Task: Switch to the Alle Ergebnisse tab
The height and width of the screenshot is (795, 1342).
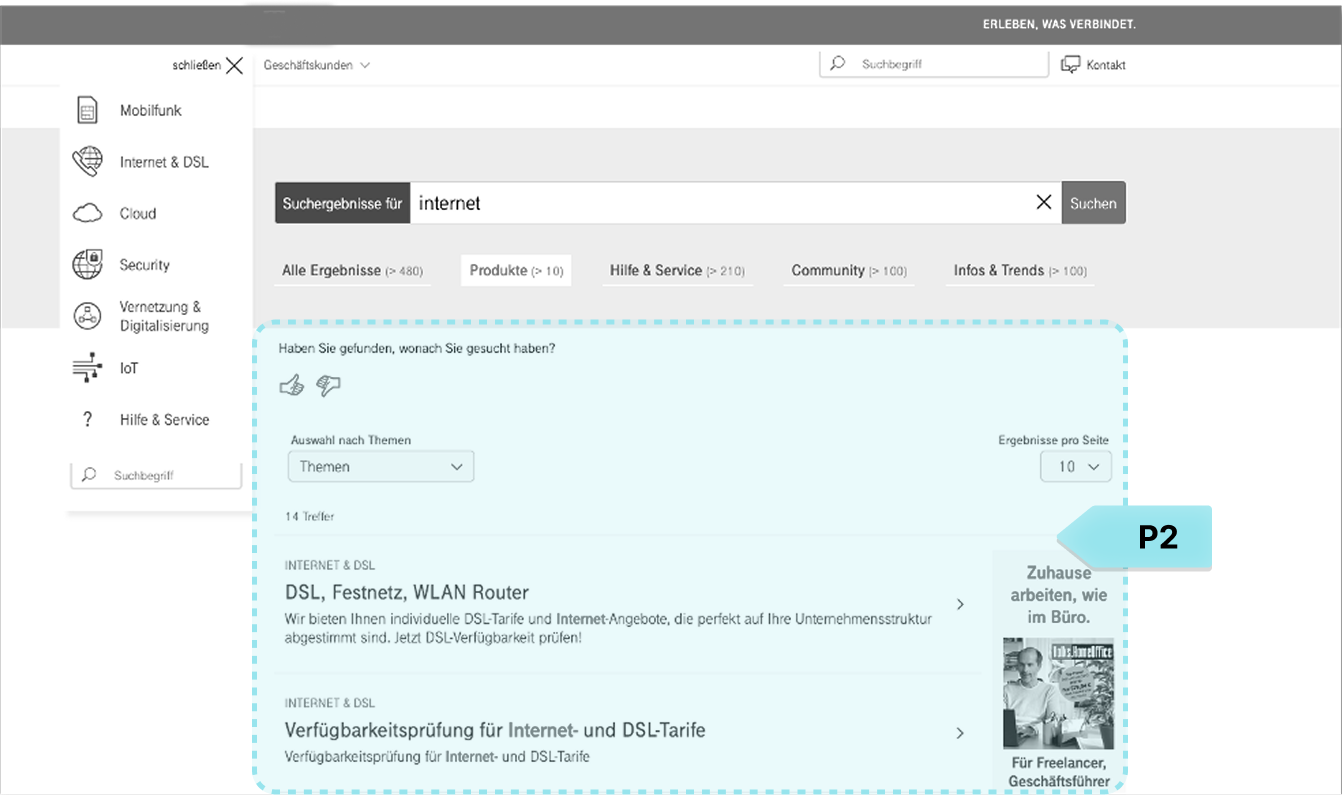Action: click(x=353, y=271)
